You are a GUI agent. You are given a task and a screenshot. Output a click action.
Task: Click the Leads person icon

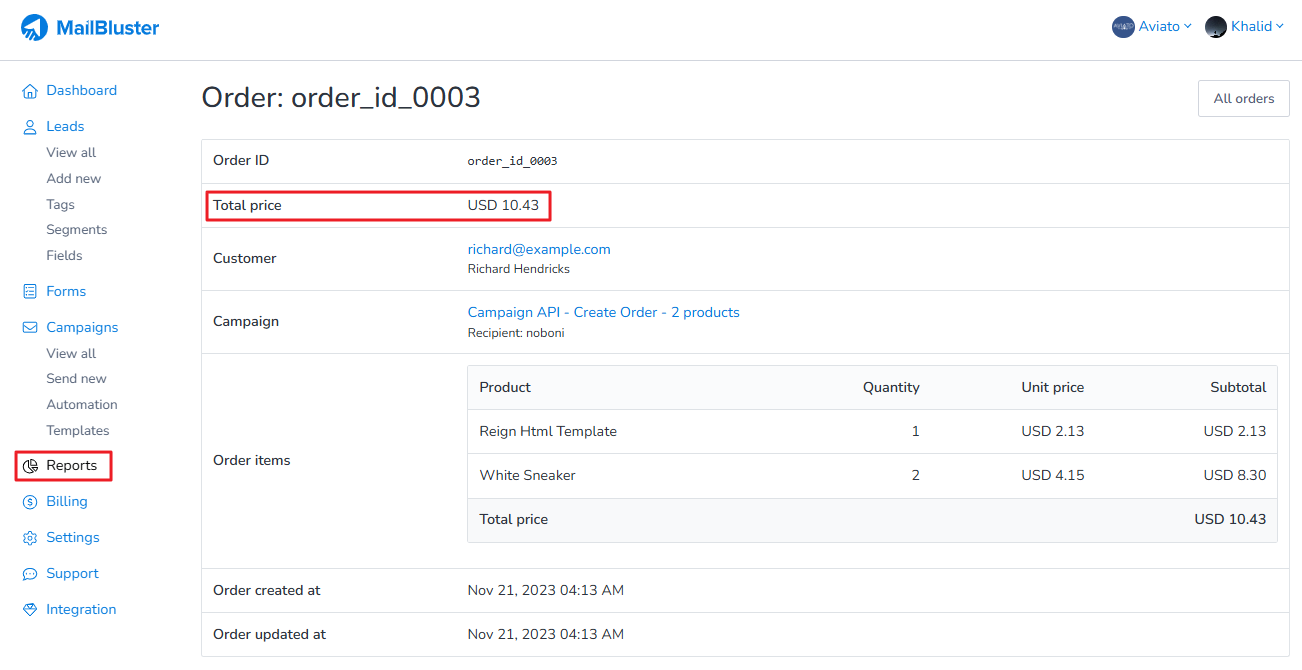click(x=30, y=127)
